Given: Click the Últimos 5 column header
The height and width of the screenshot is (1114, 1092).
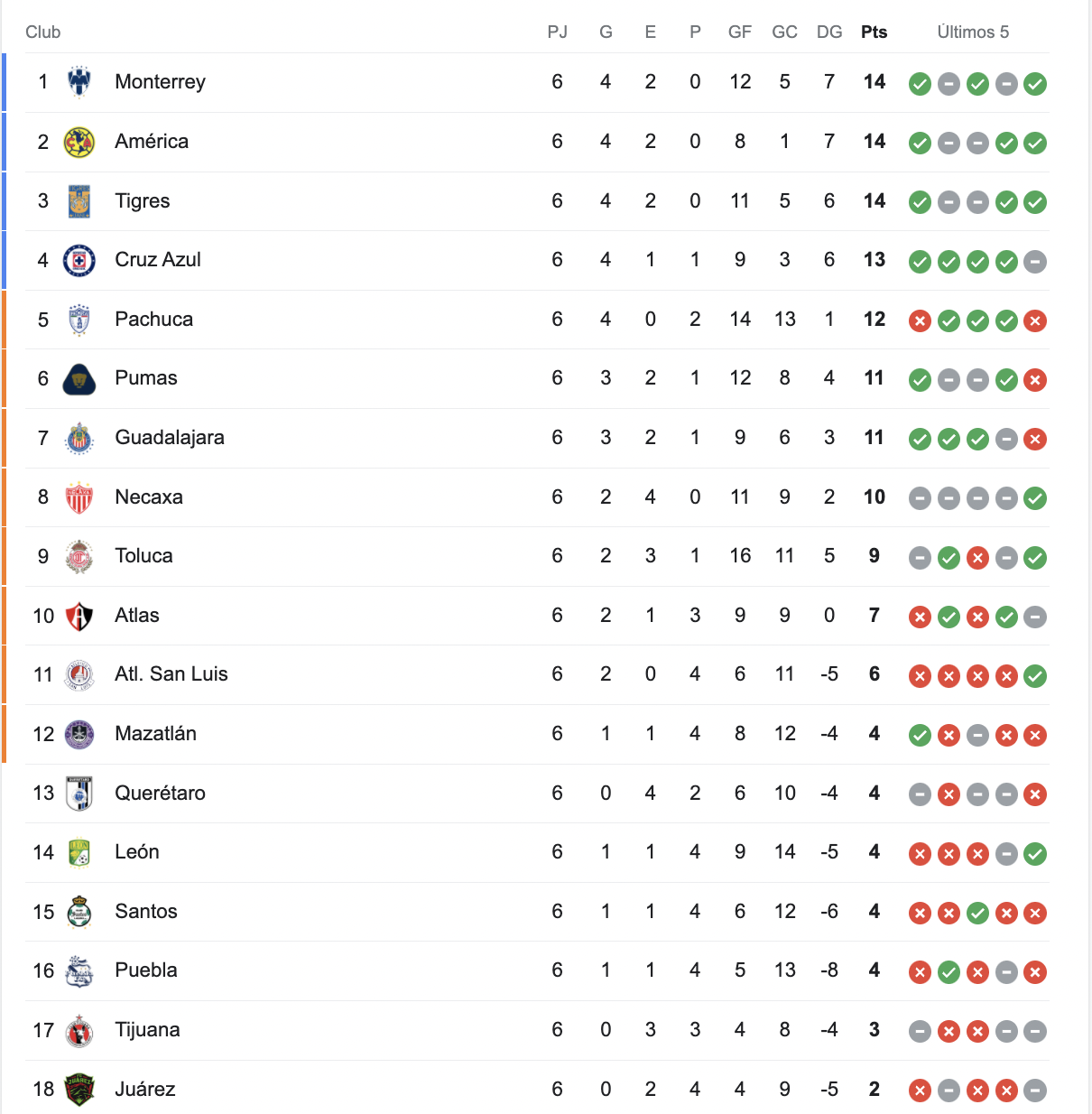Looking at the screenshot, I should tap(973, 32).
